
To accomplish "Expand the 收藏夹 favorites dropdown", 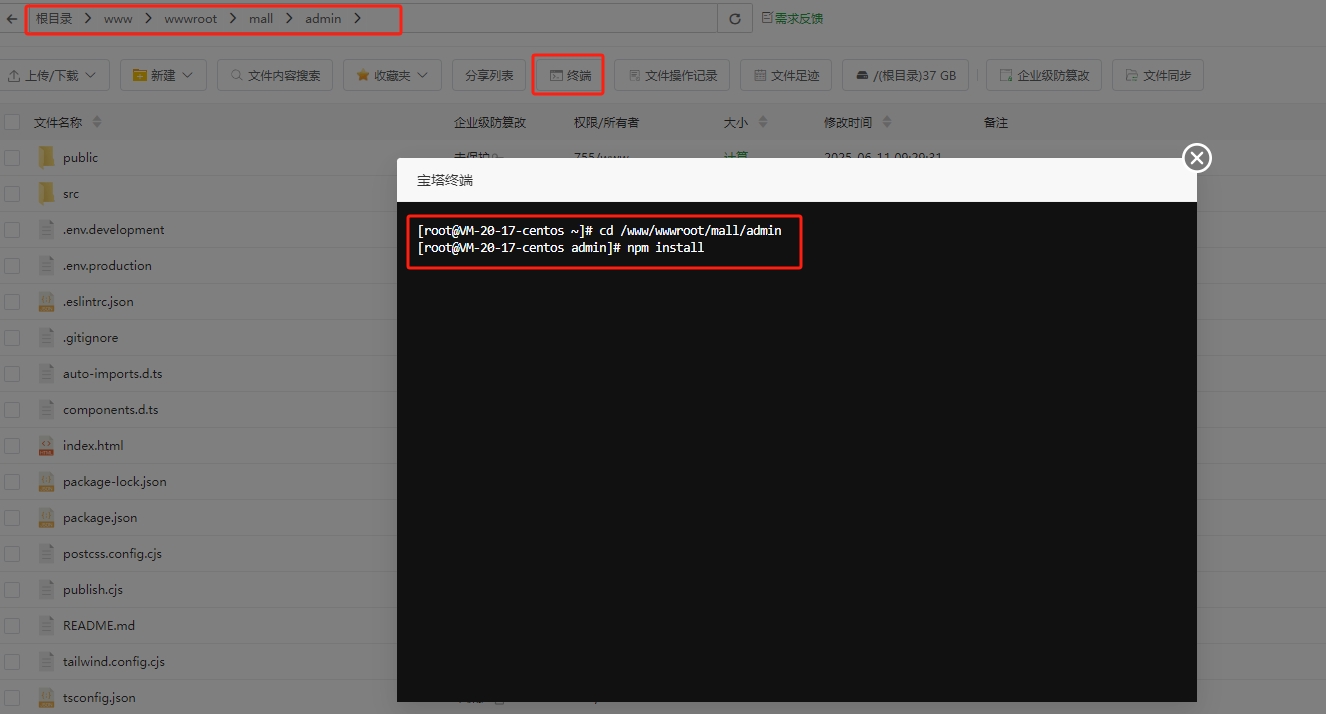I will [392, 75].
